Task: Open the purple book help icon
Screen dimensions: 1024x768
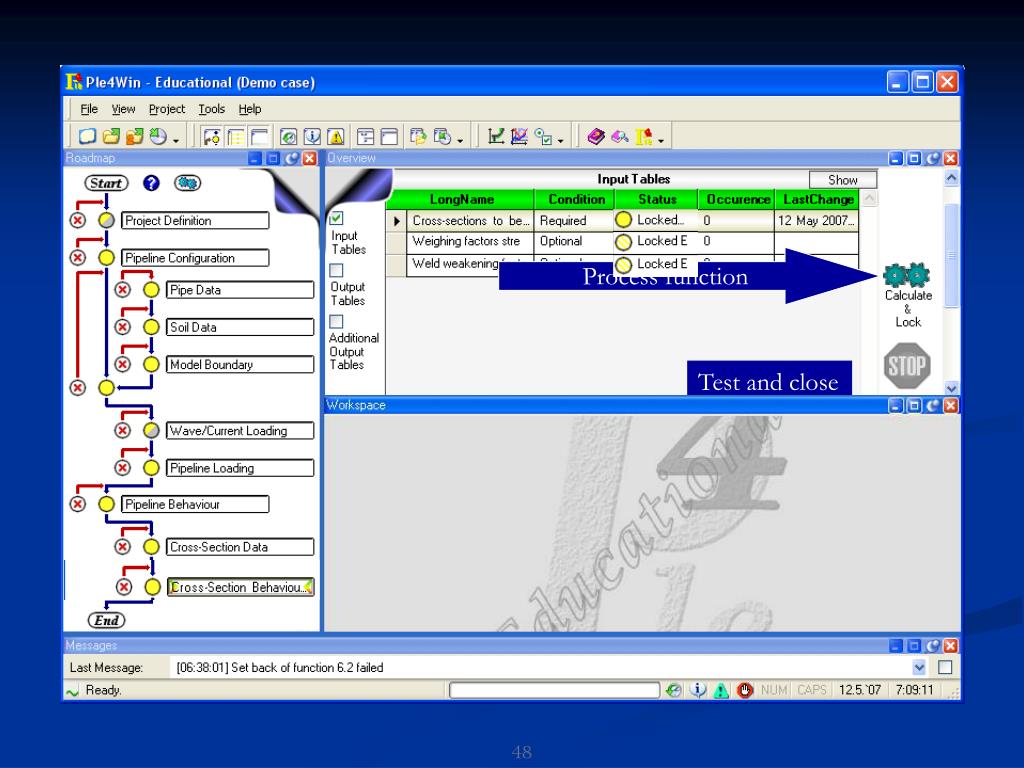Action: click(596, 136)
